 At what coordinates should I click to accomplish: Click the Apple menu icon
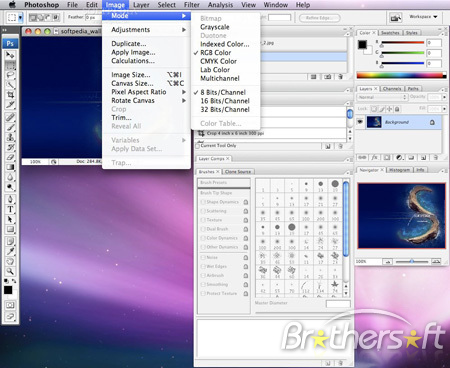pyautogui.click(x=12, y=5)
